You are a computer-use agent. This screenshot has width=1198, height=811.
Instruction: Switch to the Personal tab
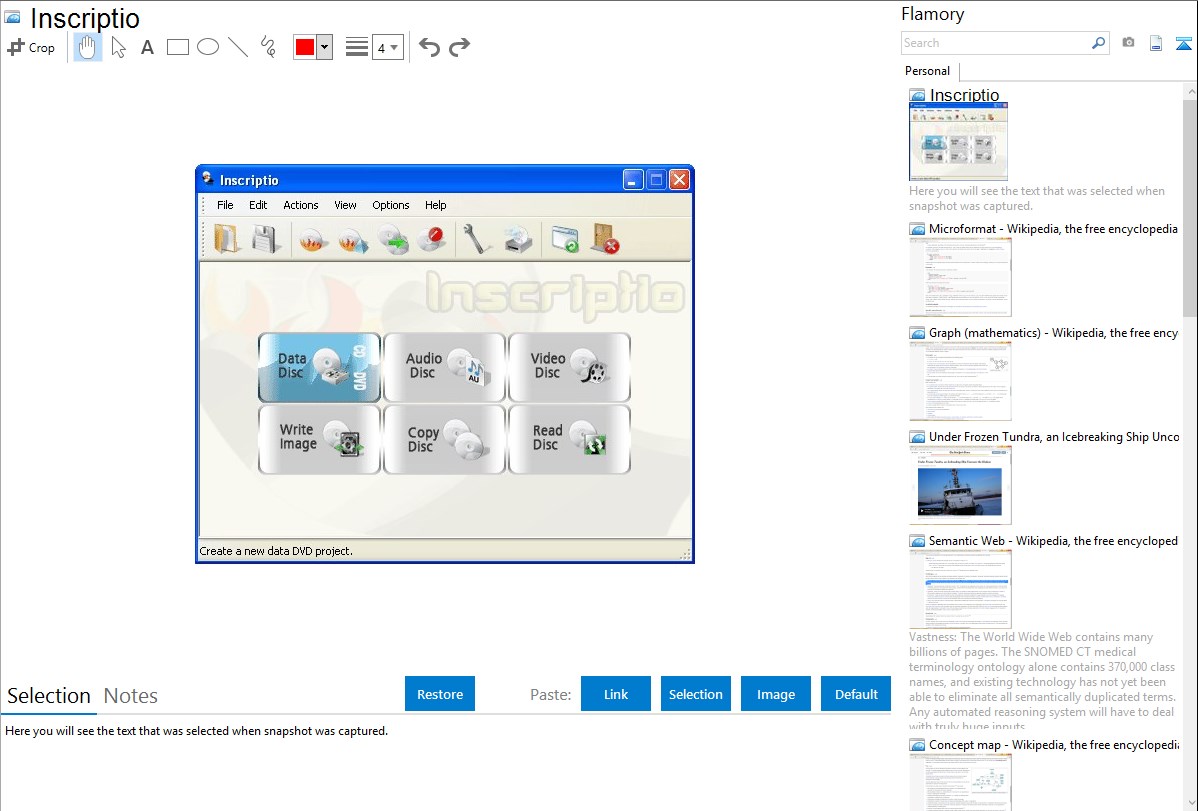pyautogui.click(x=928, y=71)
